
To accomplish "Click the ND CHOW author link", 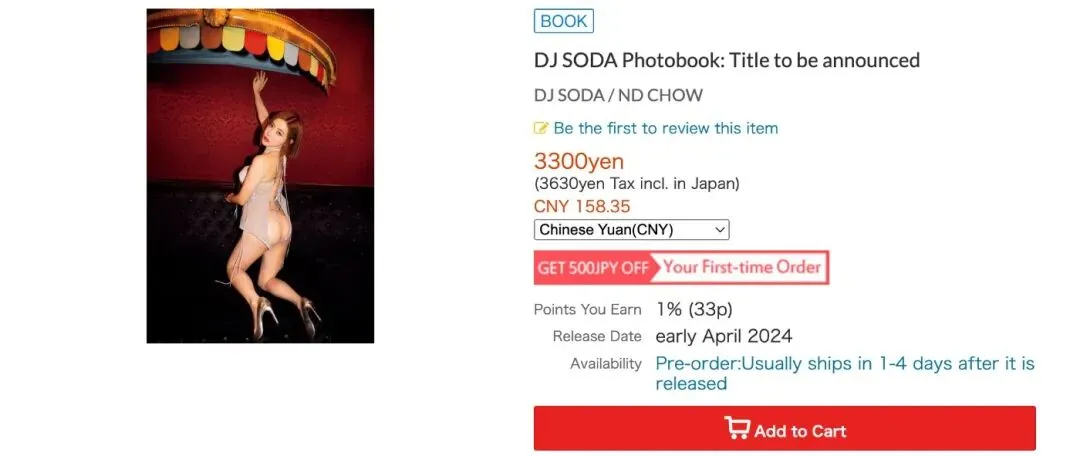I will coord(661,95).
